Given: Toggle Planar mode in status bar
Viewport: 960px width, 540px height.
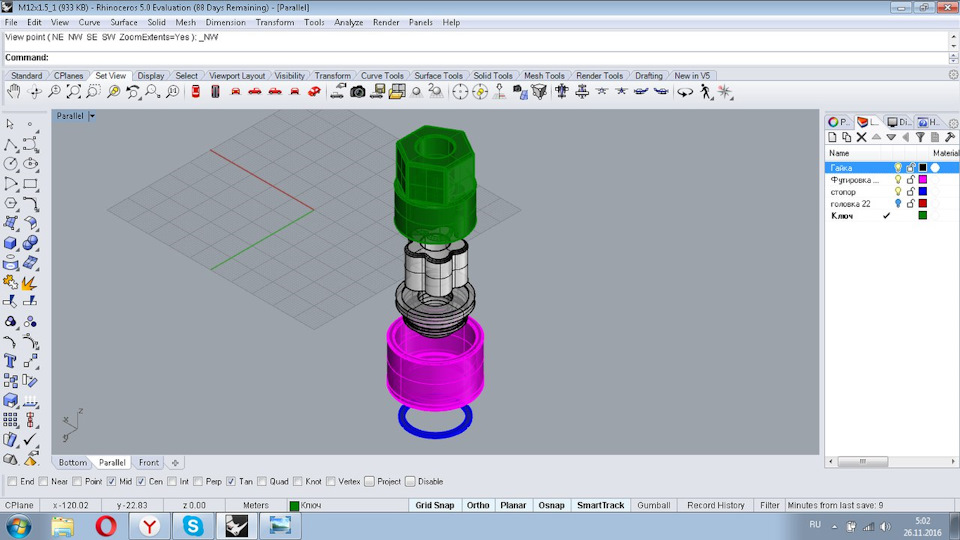Looking at the screenshot, I should click(x=513, y=506).
